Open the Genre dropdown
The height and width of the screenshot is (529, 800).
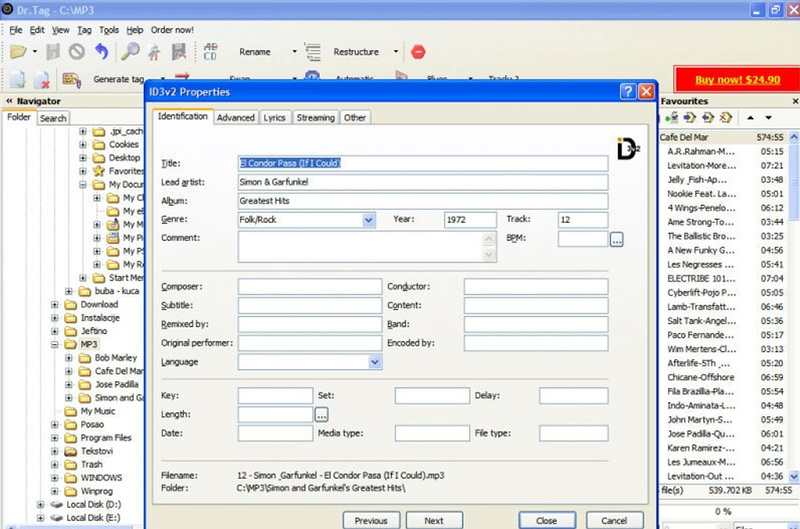pyautogui.click(x=369, y=220)
